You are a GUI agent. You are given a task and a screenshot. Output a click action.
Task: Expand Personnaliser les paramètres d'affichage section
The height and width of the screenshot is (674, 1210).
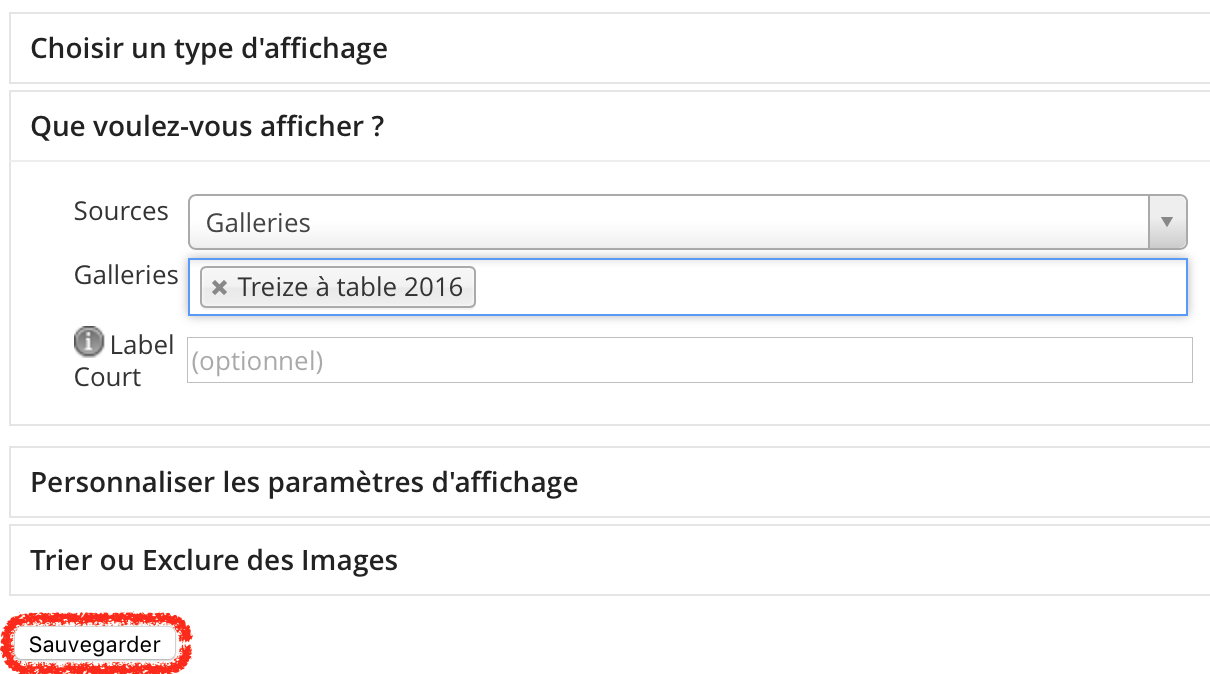[610, 482]
